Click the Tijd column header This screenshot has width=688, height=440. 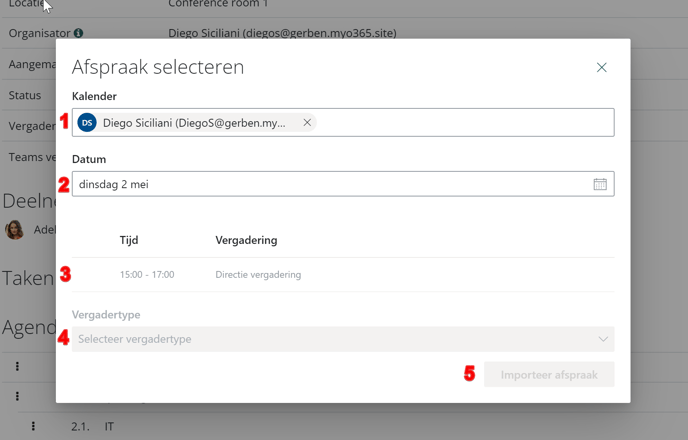(129, 240)
